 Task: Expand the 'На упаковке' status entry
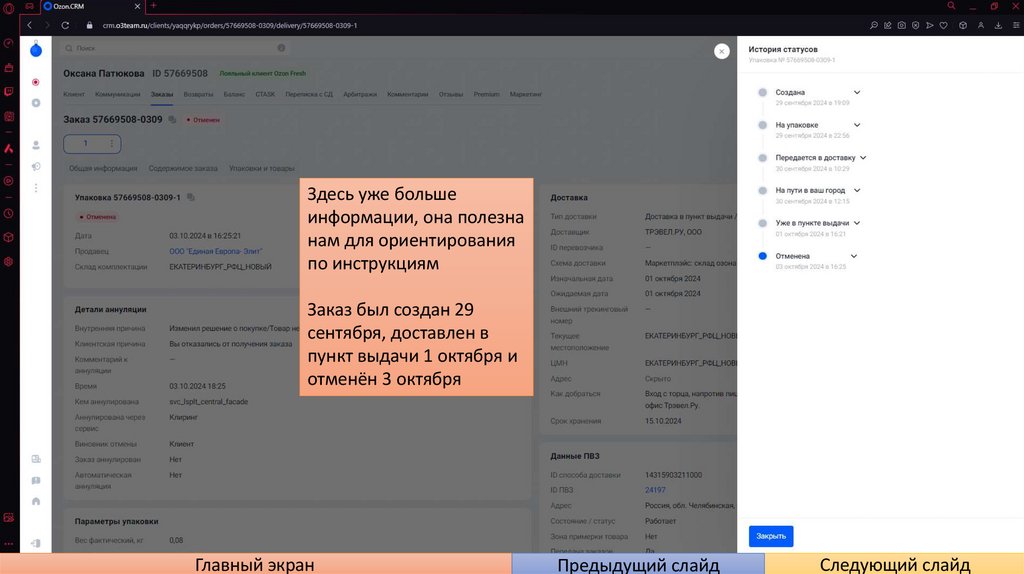[857, 125]
